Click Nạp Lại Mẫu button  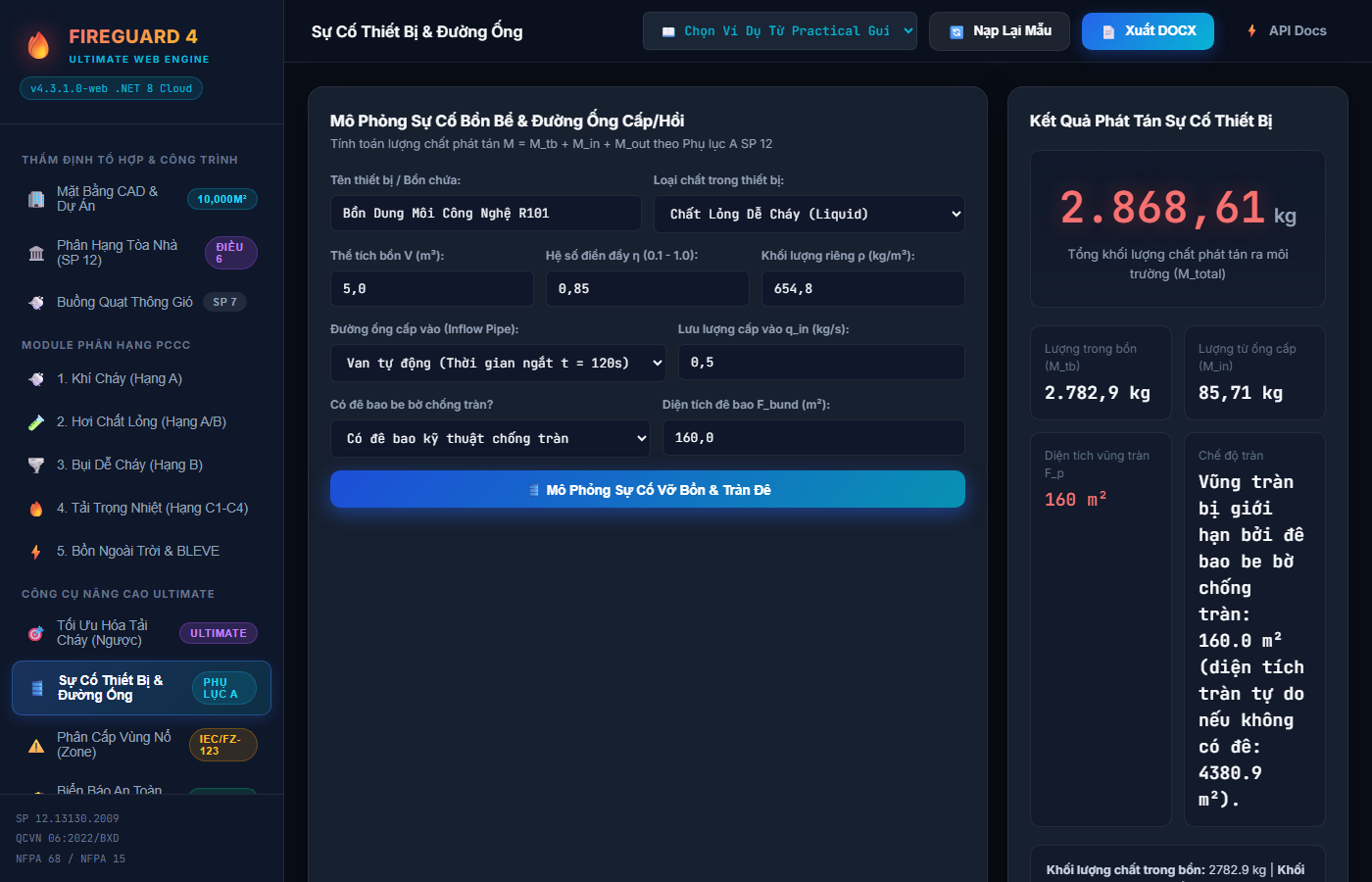(1000, 31)
